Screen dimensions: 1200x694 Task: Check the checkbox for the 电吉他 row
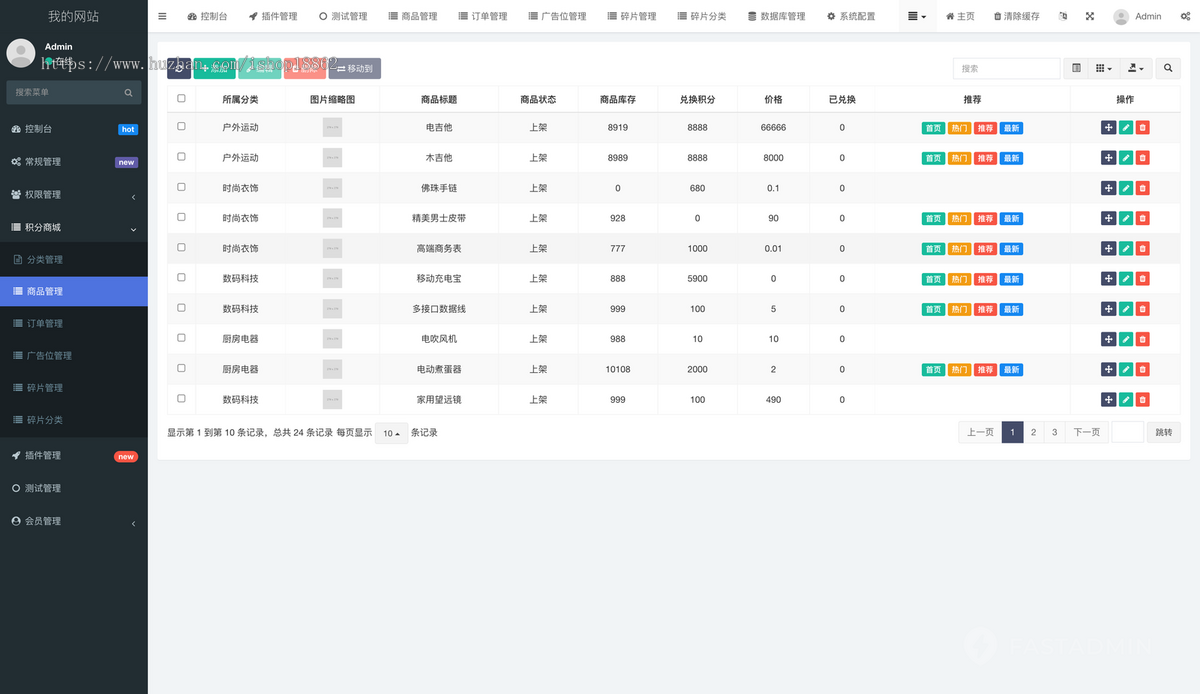pyautogui.click(x=181, y=127)
